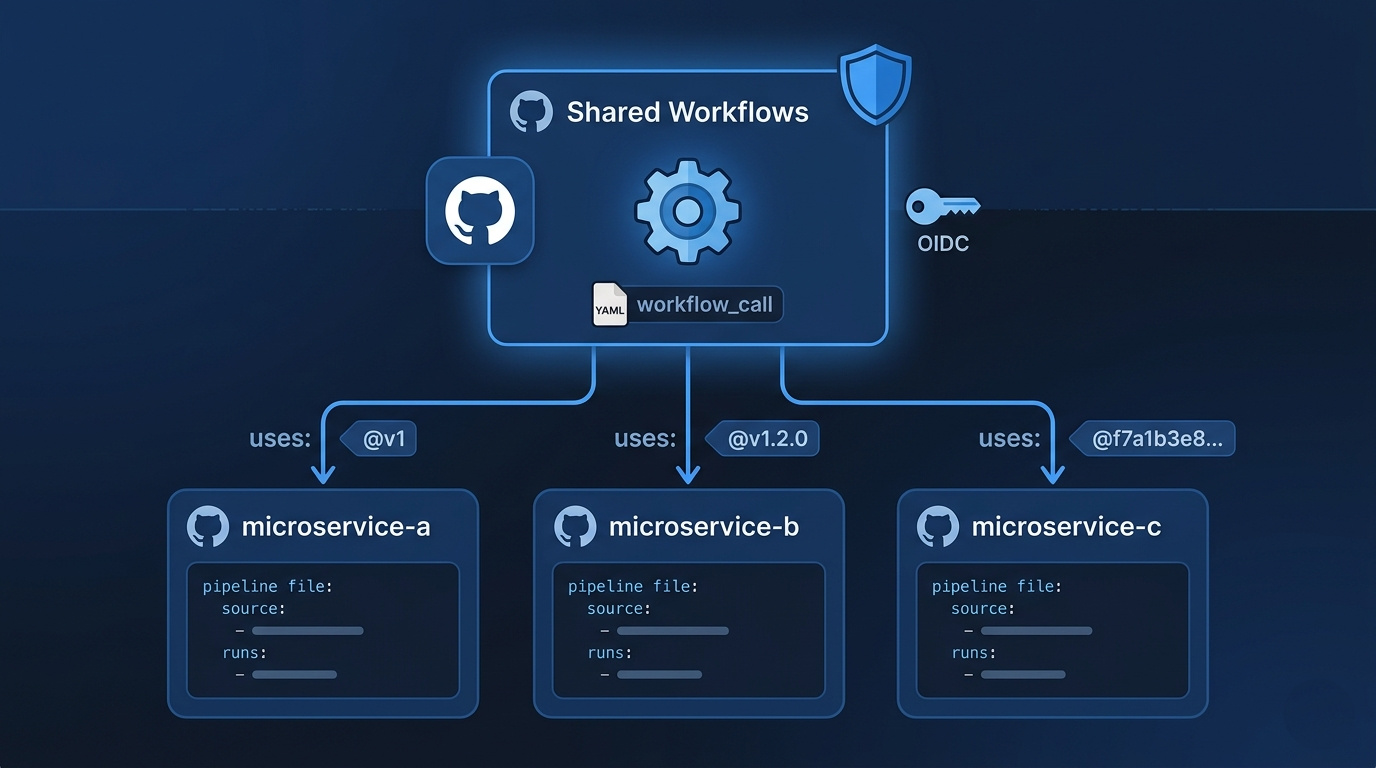Click the central gear icon
Viewport: 1376px width, 768px height.
687,211
